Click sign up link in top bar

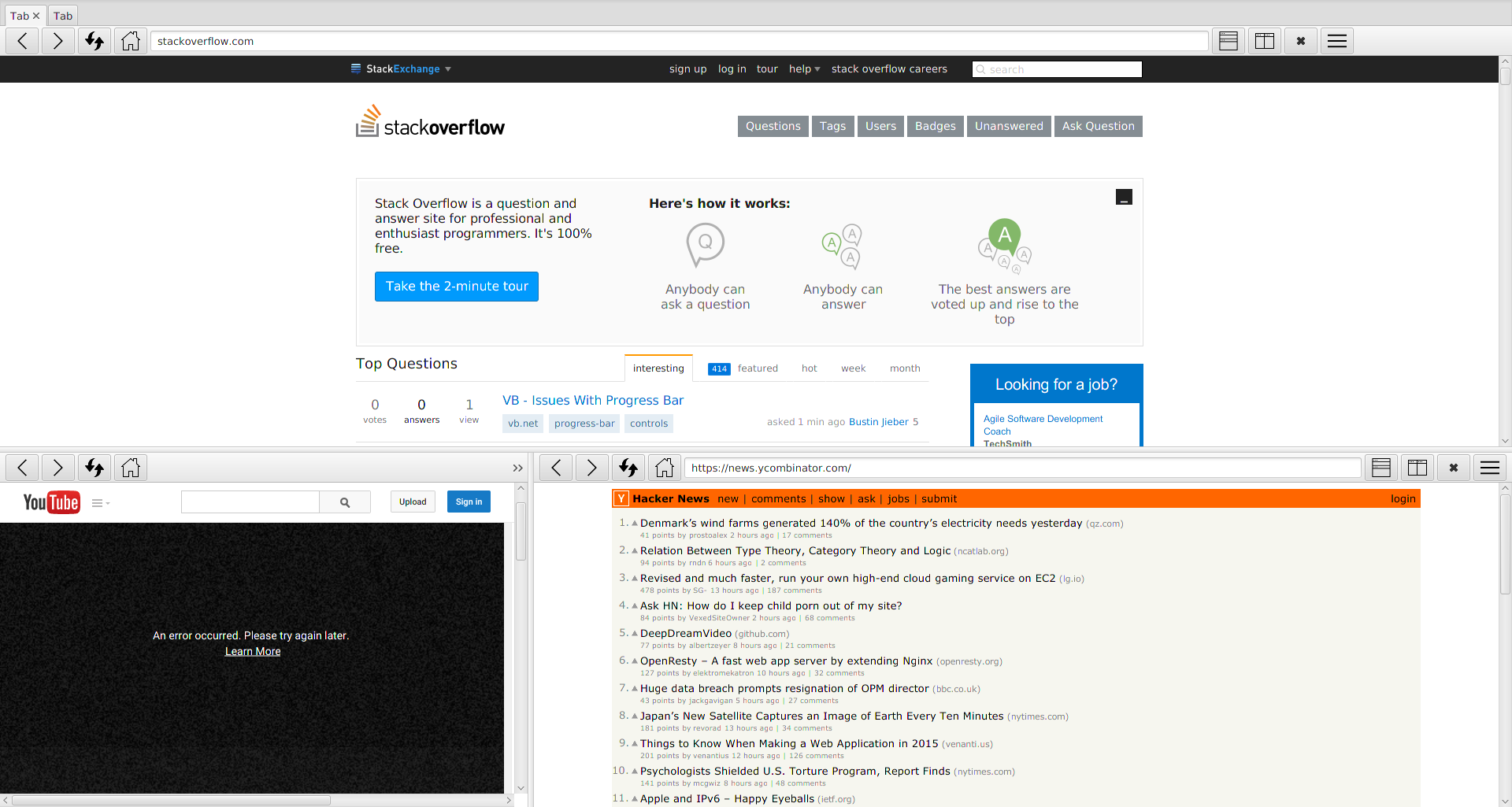(688, 69)
